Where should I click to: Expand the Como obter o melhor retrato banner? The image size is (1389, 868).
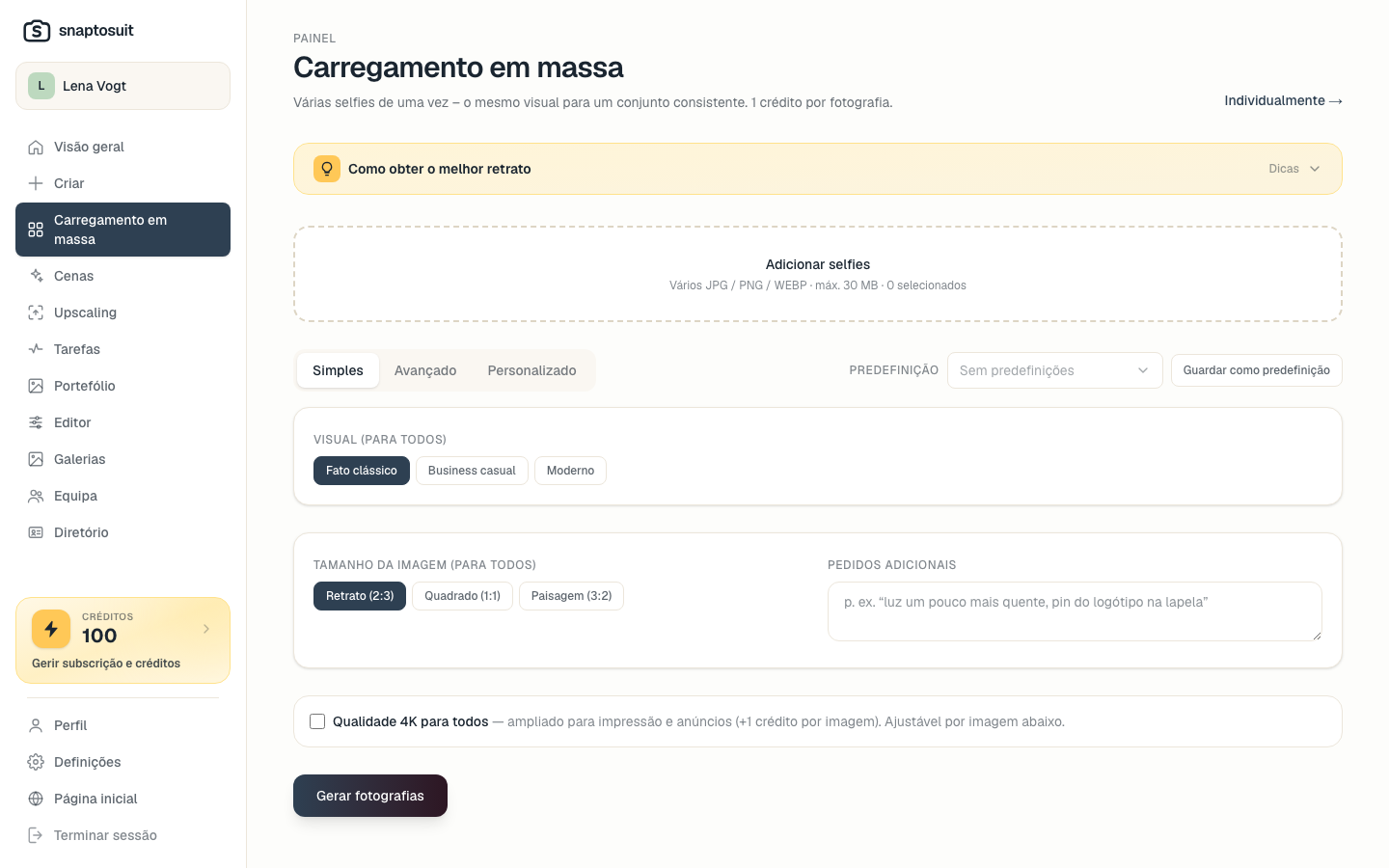pos(818,169)
